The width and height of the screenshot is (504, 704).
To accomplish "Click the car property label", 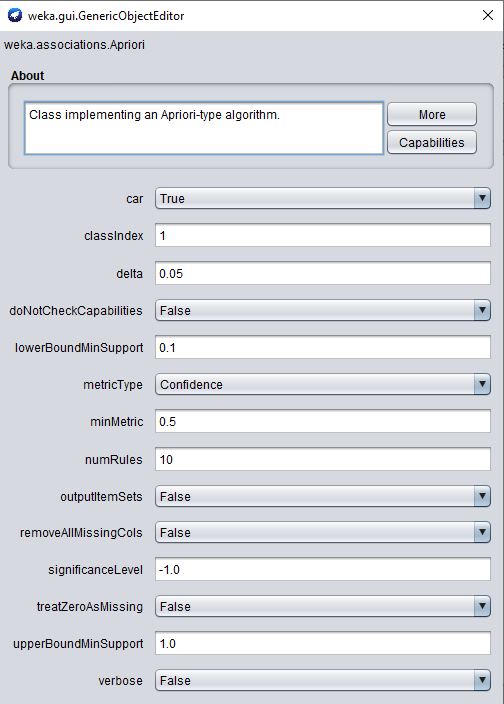I will [x=135, y=199].
